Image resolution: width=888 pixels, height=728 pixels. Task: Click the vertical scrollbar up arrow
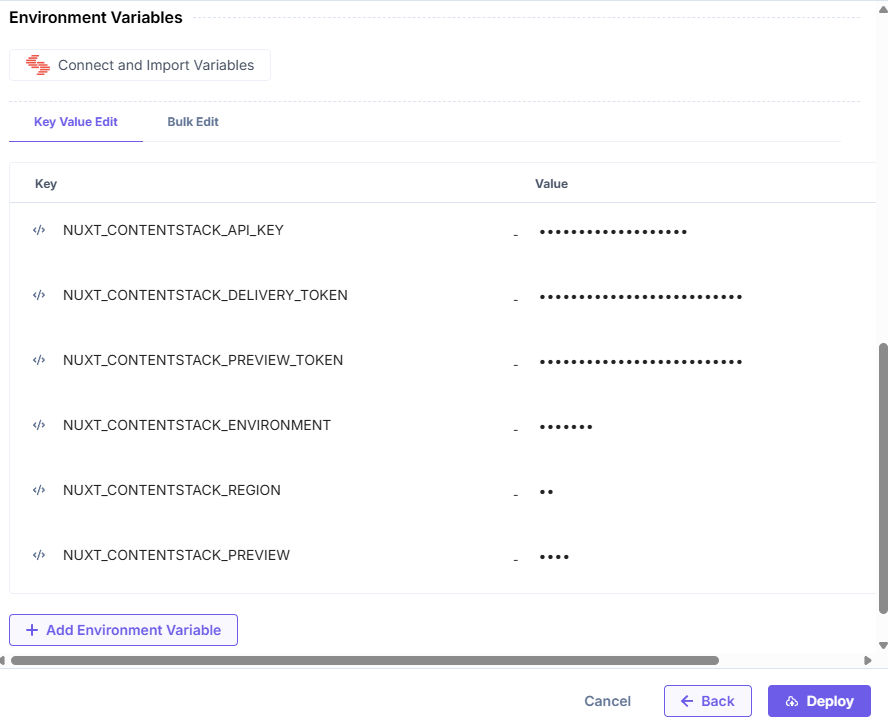(x=883, y=8)
